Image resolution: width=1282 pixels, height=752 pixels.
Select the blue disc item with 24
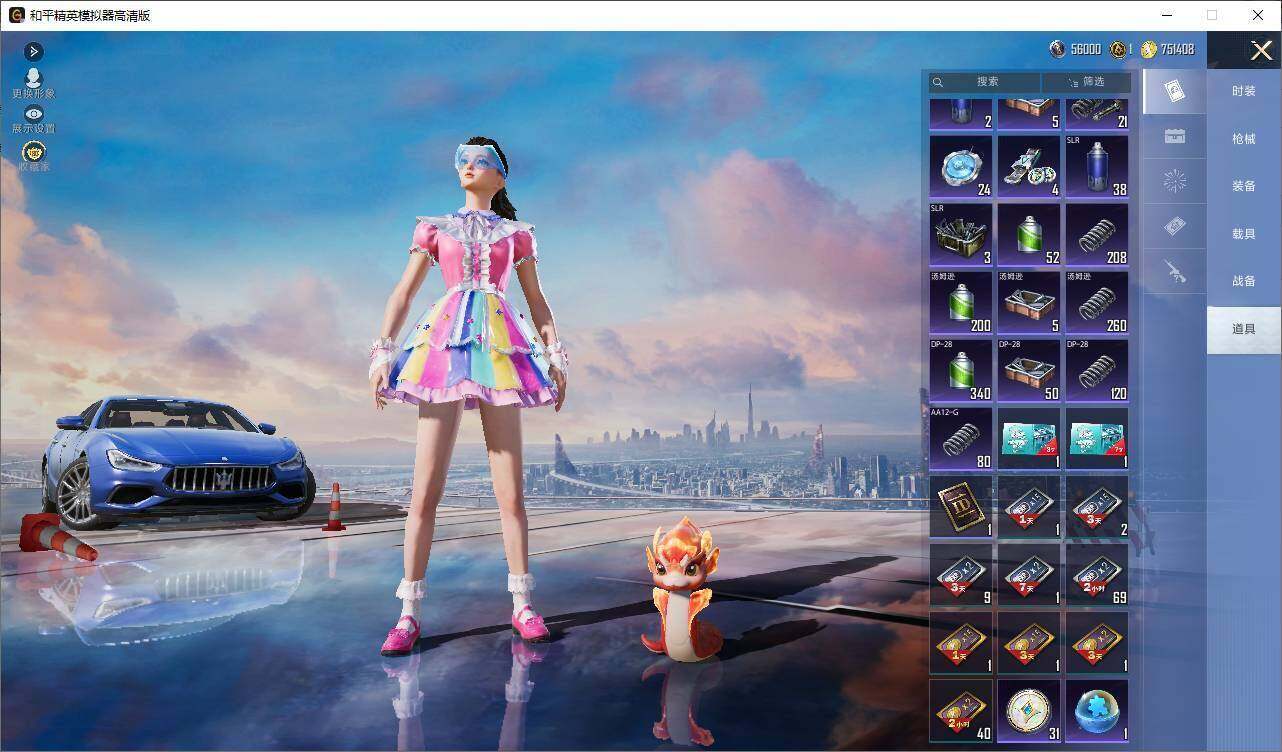(x=961, y=166)
